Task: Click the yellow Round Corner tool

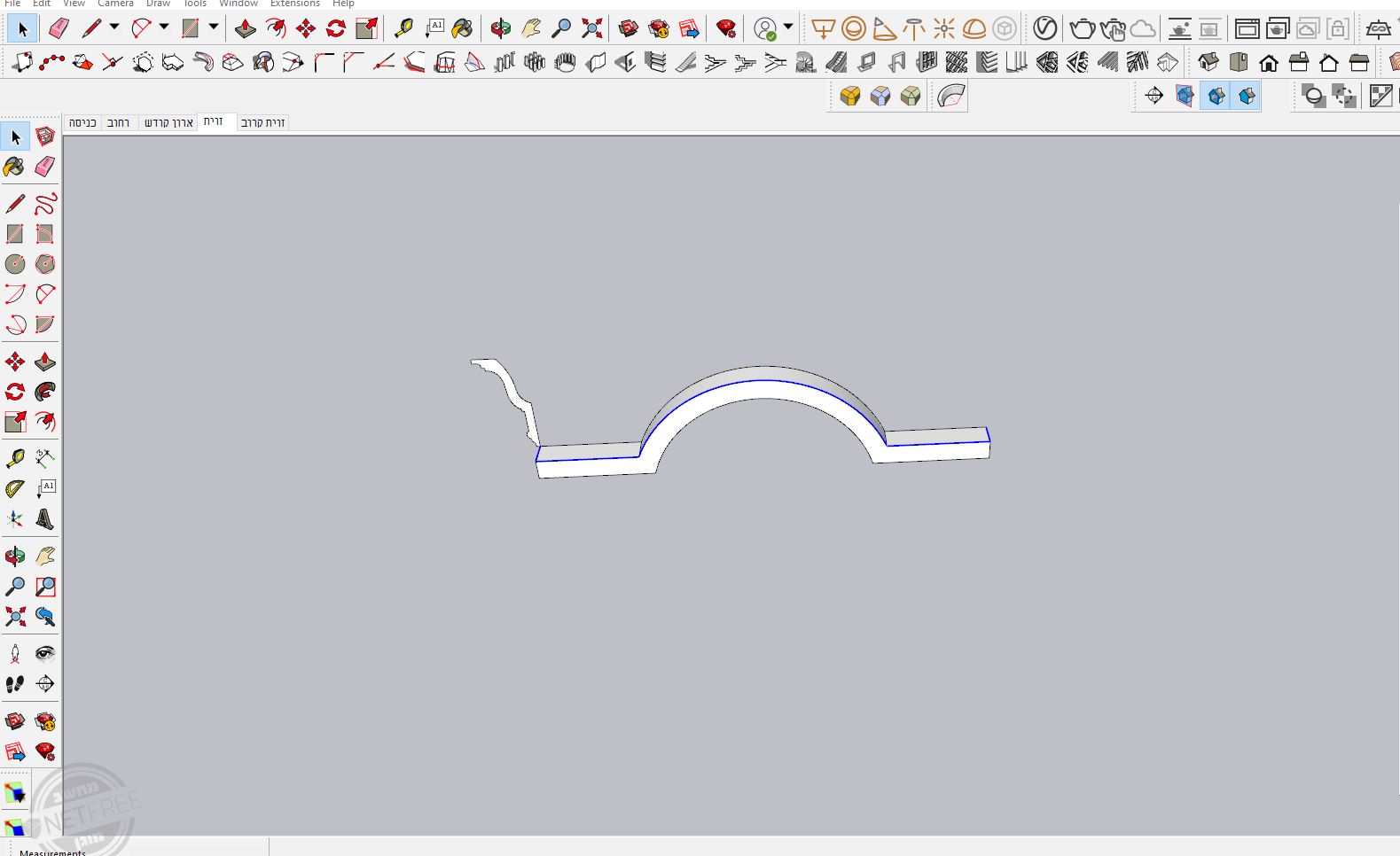Action: 850,96
